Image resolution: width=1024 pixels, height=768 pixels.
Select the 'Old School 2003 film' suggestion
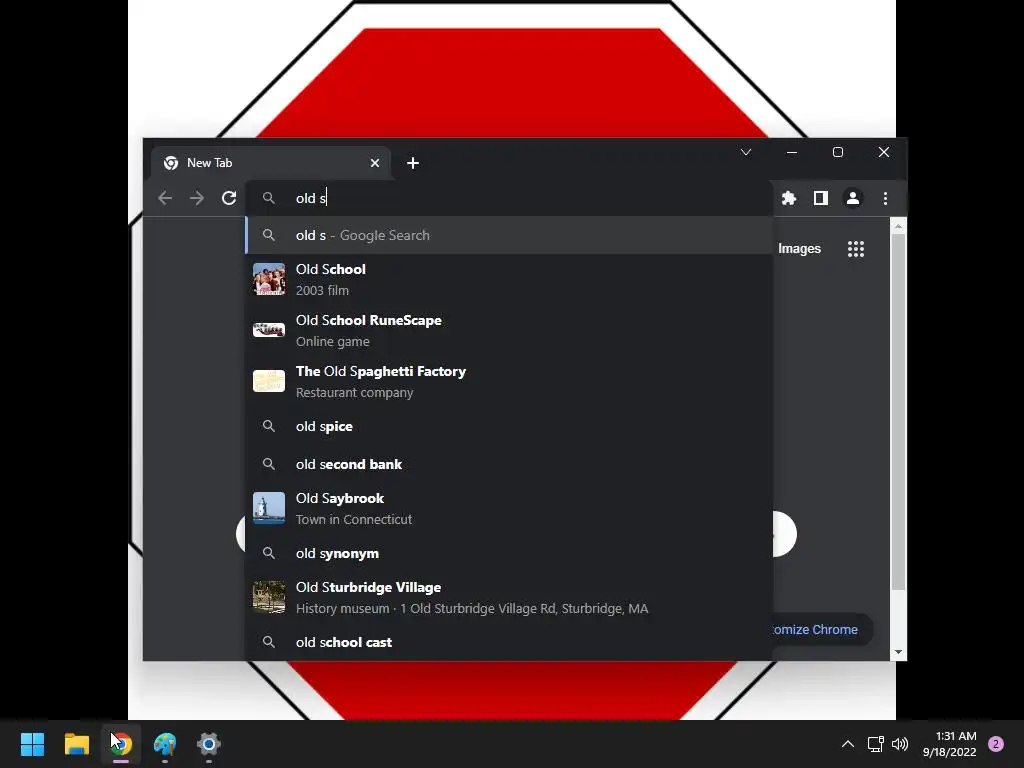(x=509, y=280)
